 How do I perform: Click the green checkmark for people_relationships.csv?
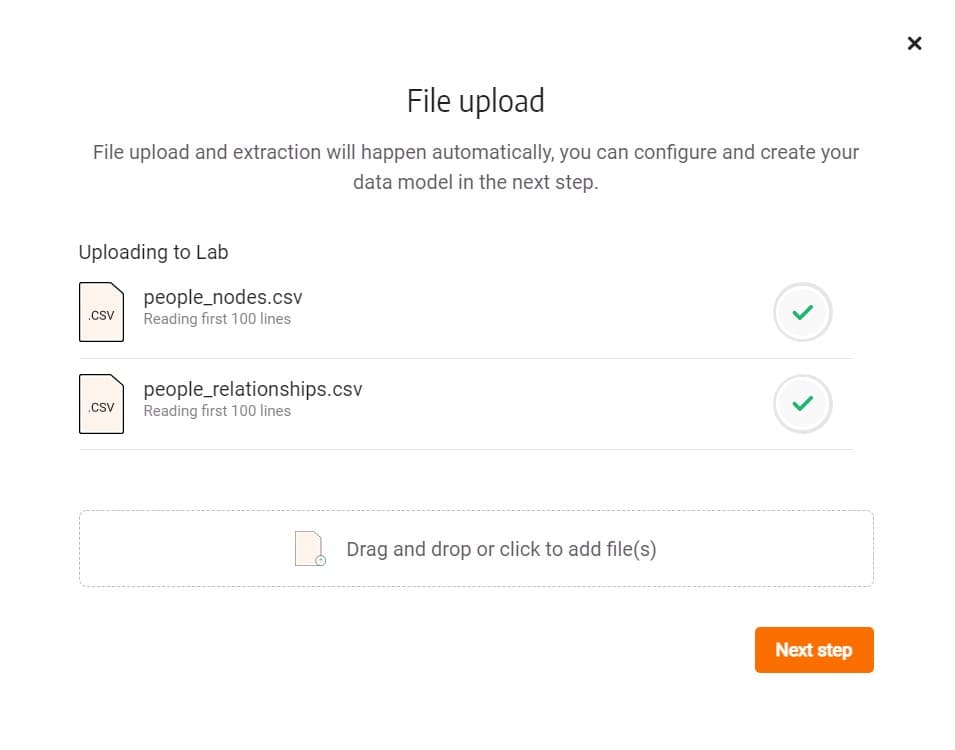(x=802, y=403)
